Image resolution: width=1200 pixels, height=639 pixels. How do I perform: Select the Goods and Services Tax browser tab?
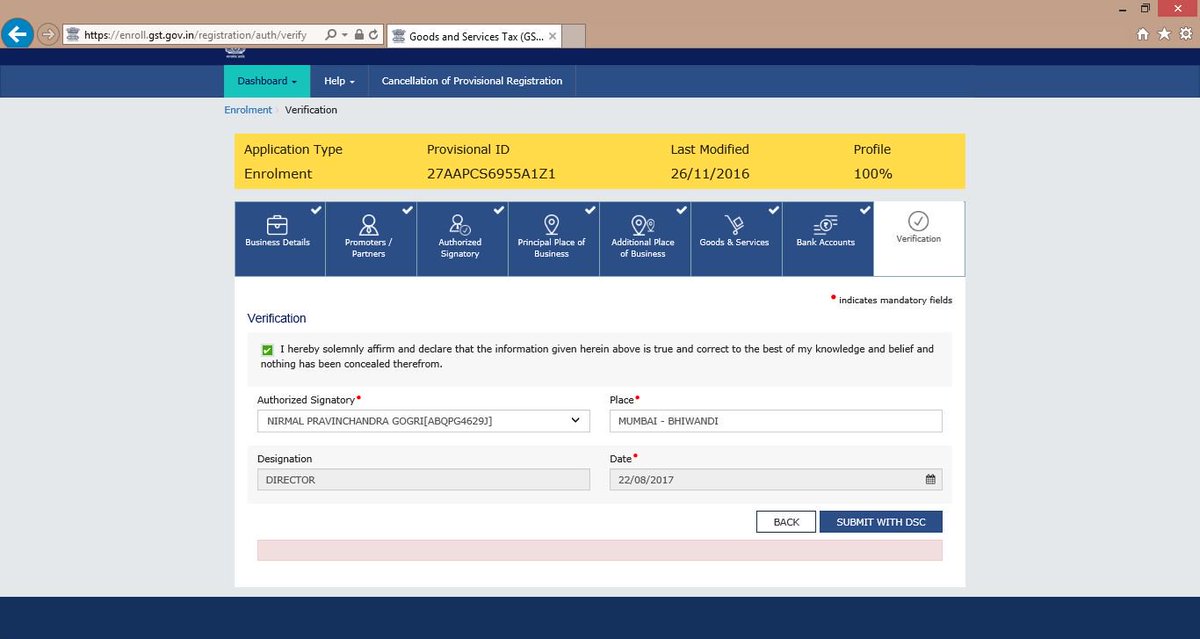point(475,36)
